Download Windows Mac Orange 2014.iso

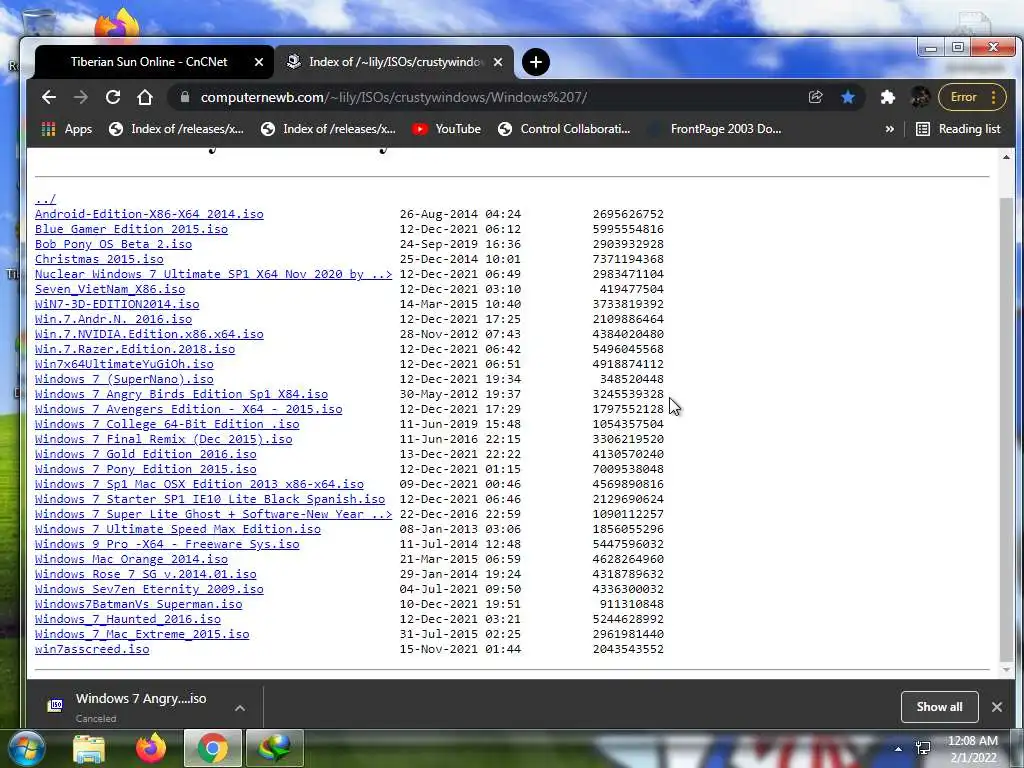(131, 560)
